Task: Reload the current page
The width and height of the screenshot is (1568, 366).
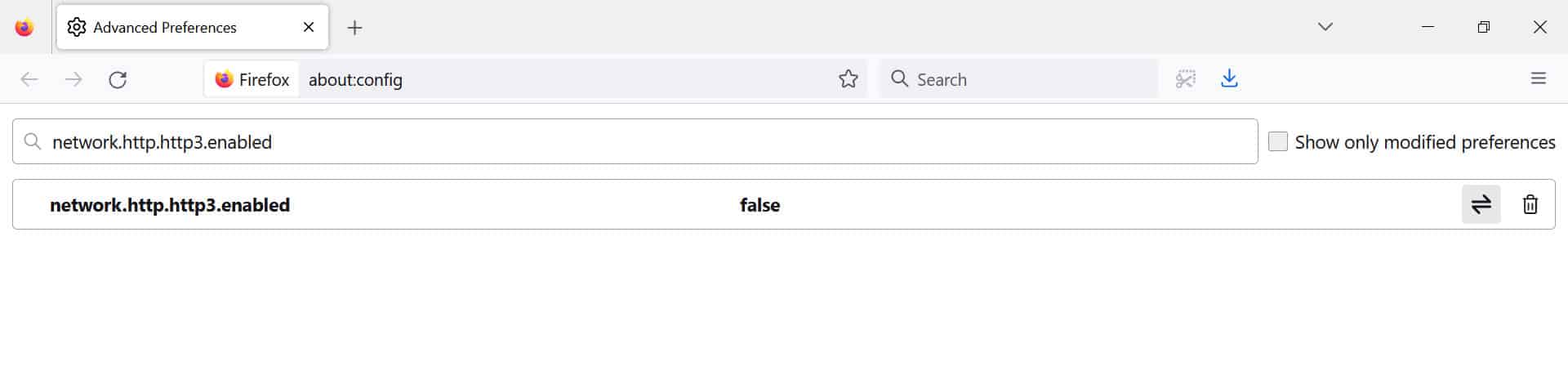Action: point(118,79)
